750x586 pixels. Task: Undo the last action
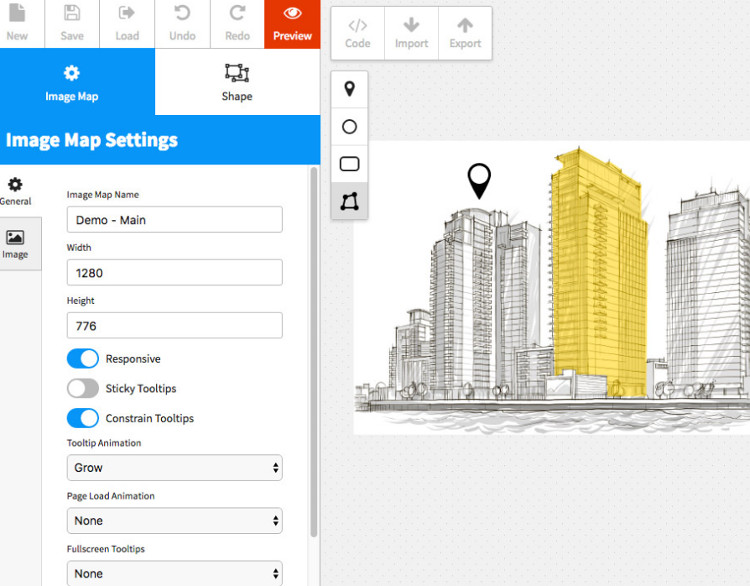click(x=182, y=24)
